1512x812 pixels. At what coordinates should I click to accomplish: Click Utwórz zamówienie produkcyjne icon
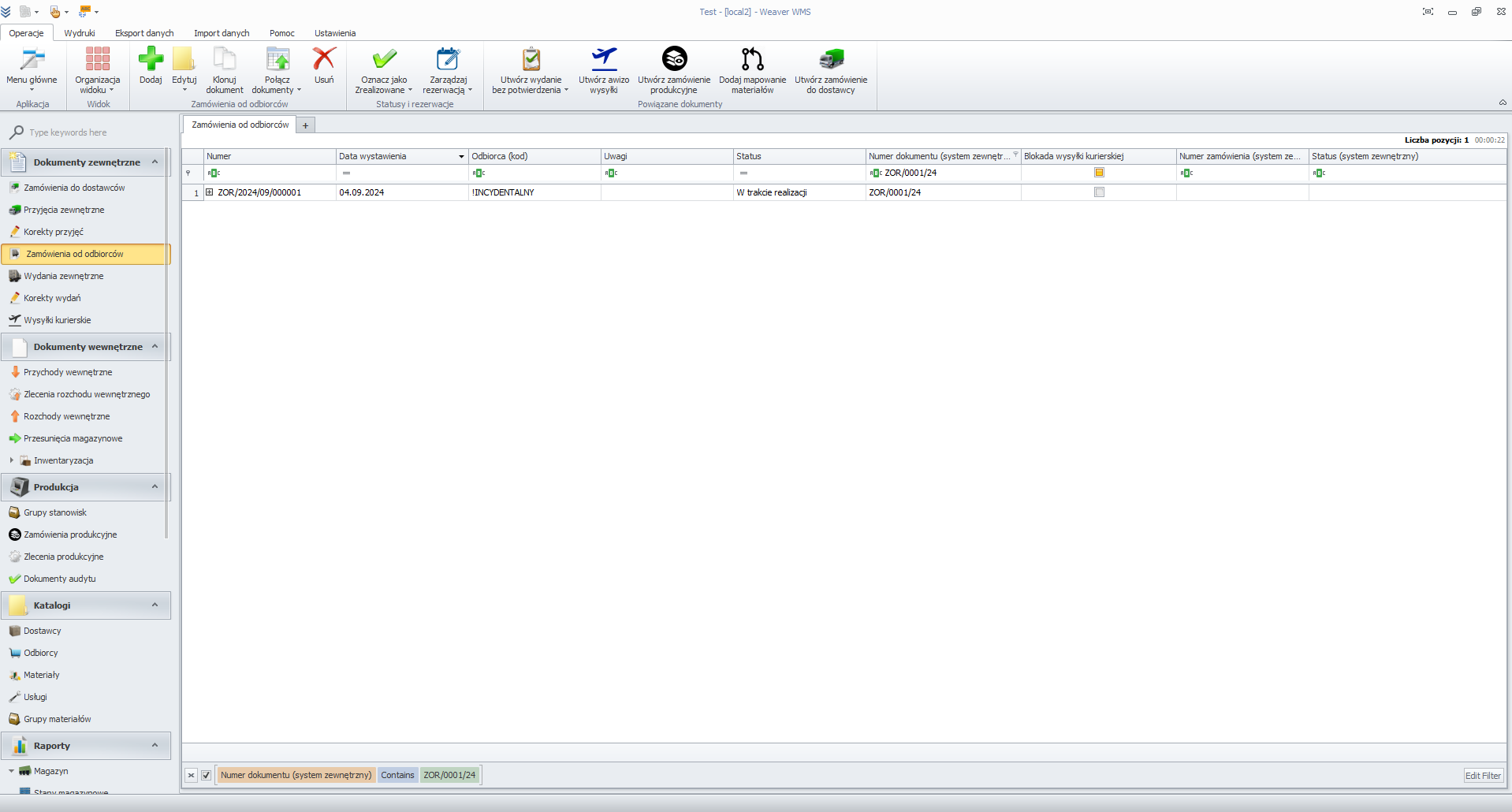674,60
